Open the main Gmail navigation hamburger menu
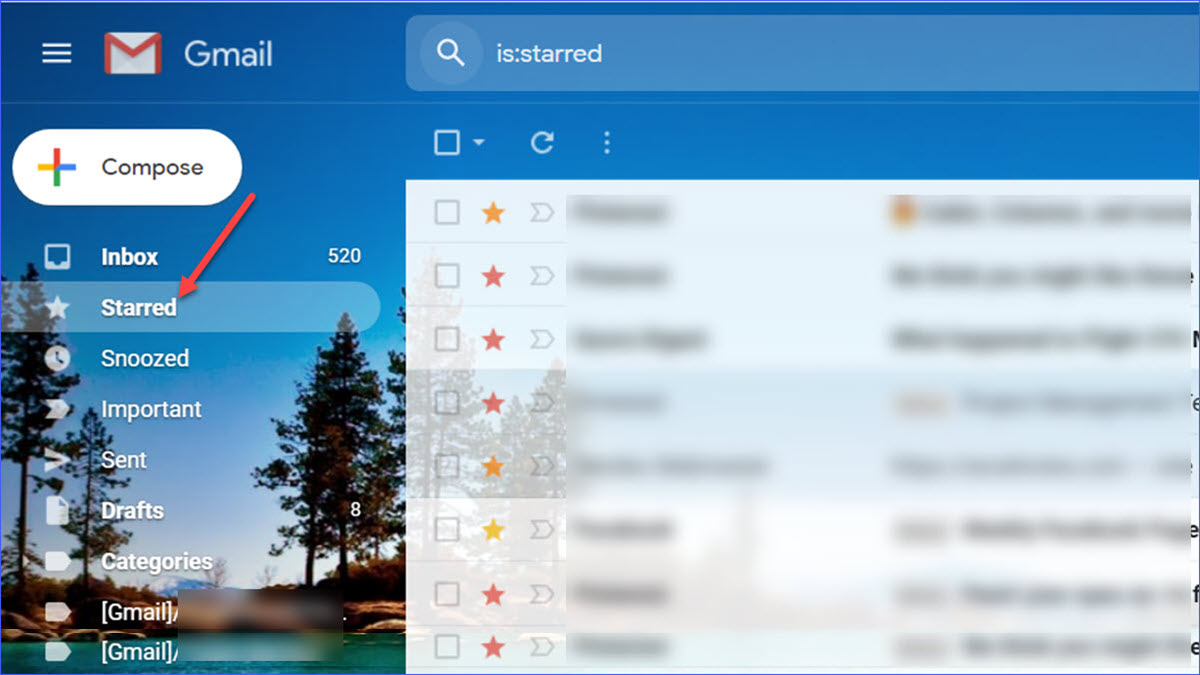This screenshot has width=1200, height=675. pos(57,53)
